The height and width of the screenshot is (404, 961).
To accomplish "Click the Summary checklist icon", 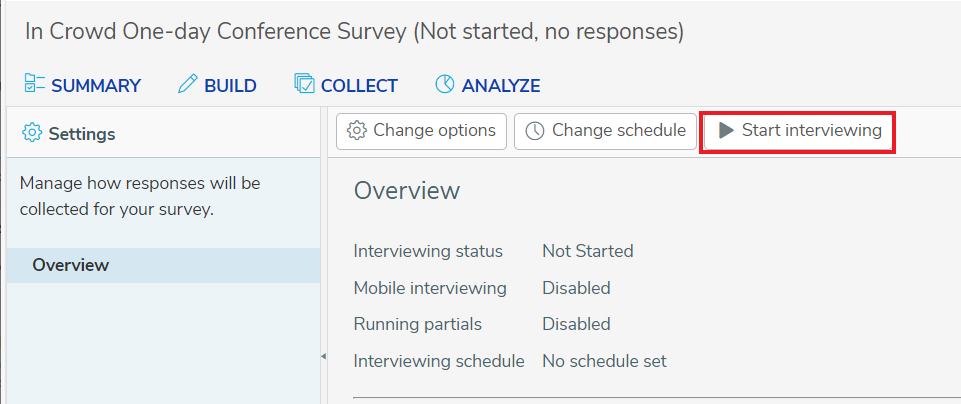I will coord(34,84).
